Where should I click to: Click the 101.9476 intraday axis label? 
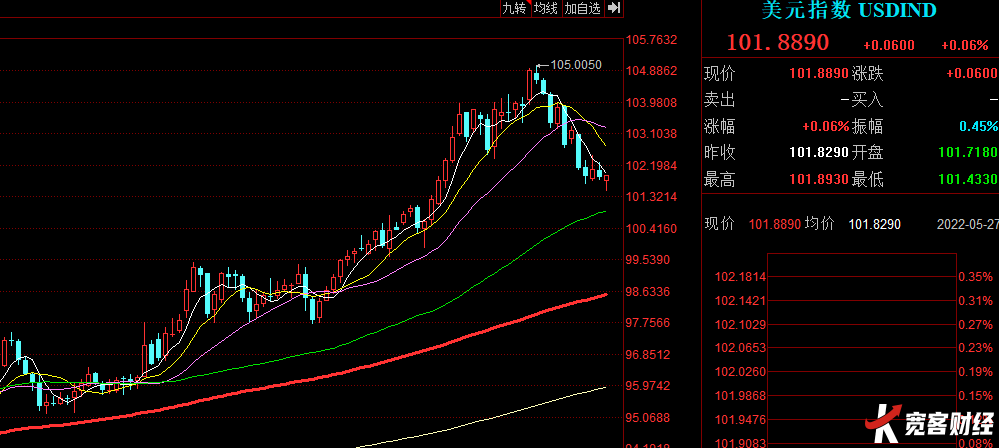(740, 420)
